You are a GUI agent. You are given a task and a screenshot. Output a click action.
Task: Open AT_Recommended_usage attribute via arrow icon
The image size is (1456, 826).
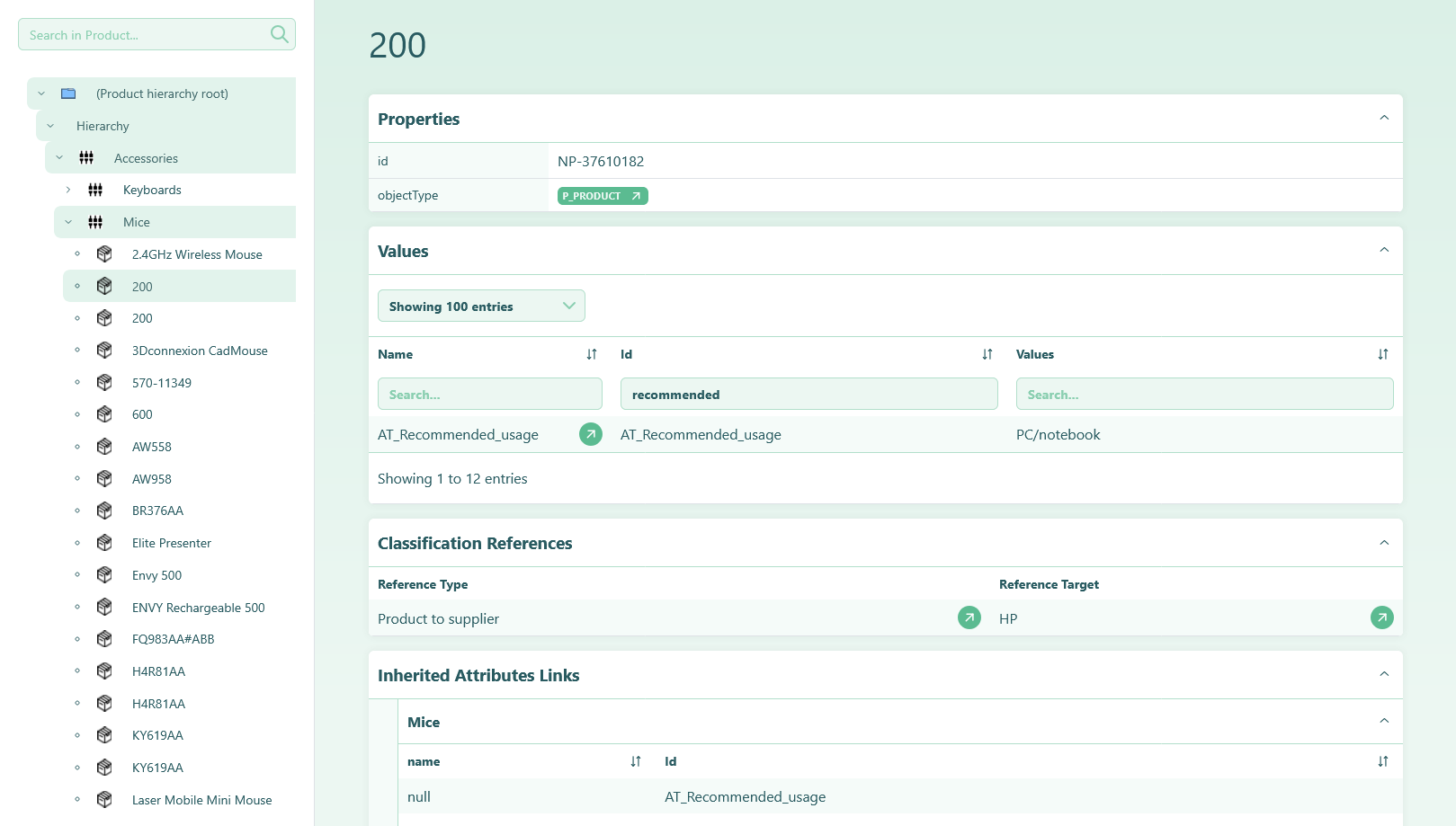pos(591,434)
